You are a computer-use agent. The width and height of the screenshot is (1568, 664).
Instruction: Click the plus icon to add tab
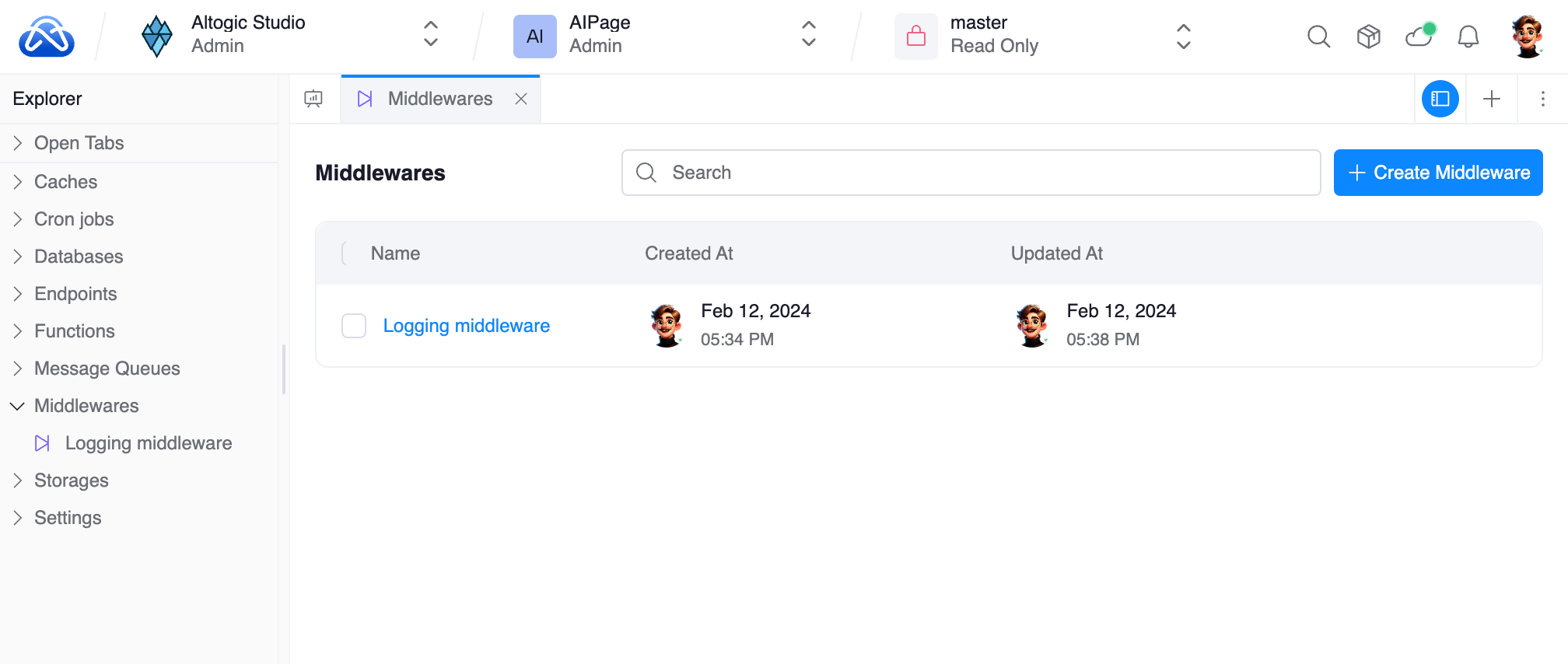tap(1491, 99)
